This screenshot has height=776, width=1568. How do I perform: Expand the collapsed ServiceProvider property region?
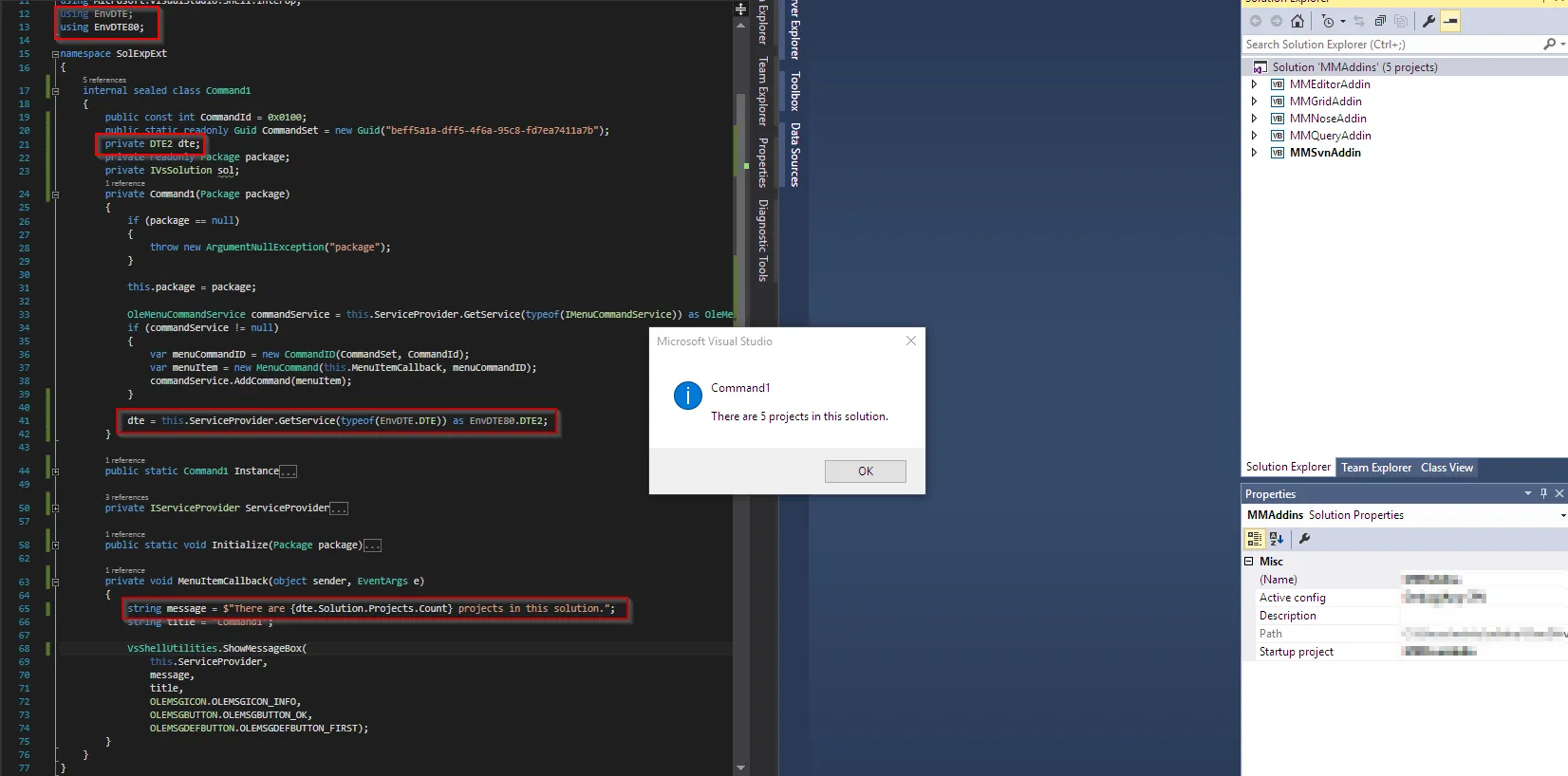click(55, 508)
